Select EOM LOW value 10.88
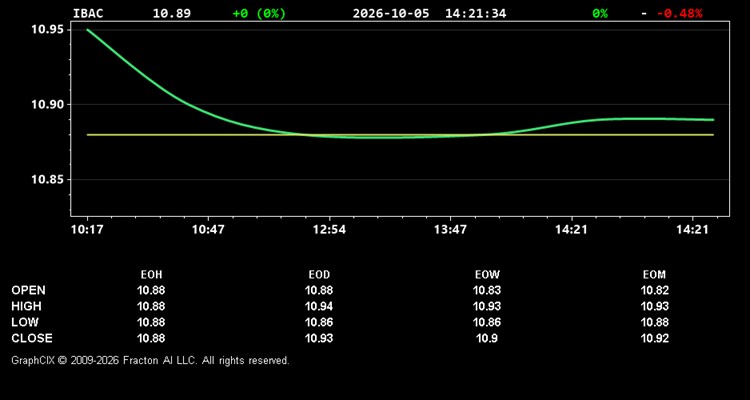This screenshot has height=400, width=750. 654,322
